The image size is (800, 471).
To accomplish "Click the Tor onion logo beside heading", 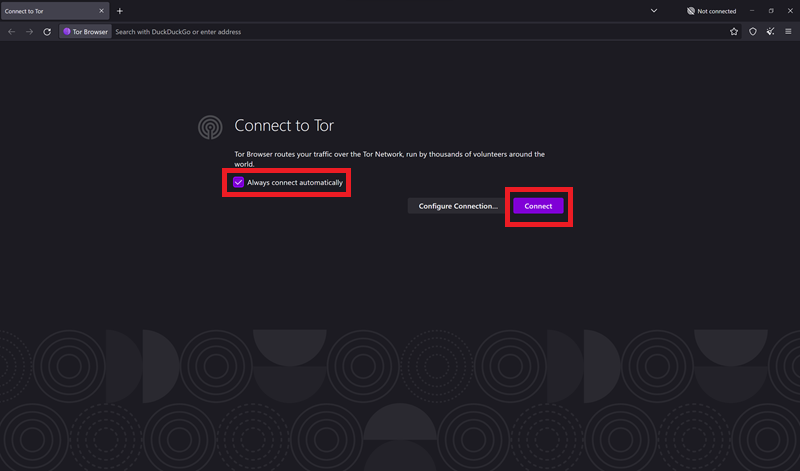I will click(x=210, y=126).
